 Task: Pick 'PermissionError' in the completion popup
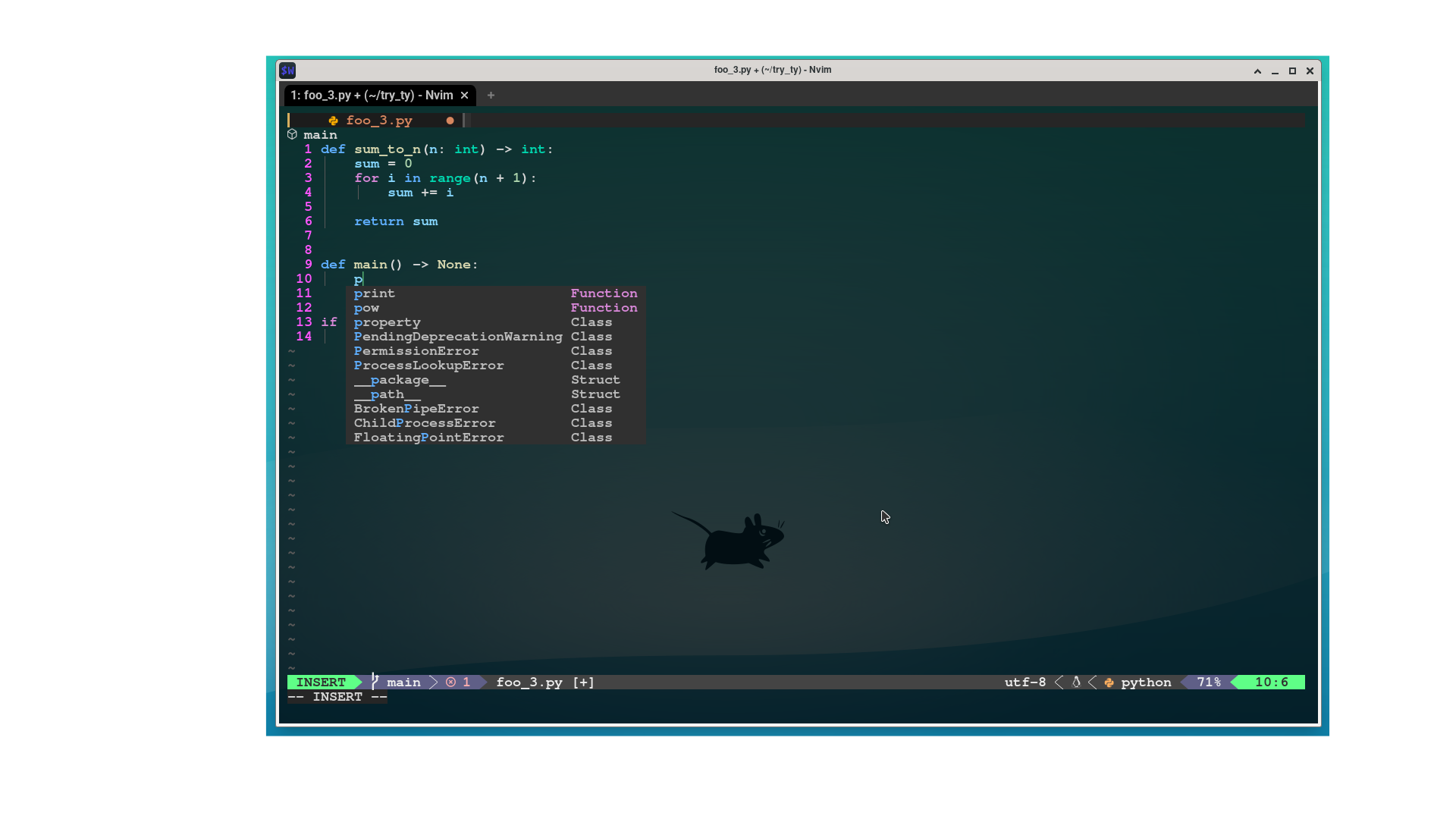pos(416,351)
